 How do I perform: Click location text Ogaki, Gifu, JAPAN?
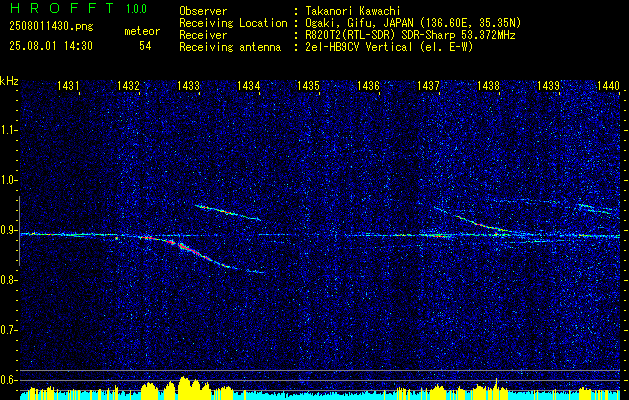tap(360, 23)
